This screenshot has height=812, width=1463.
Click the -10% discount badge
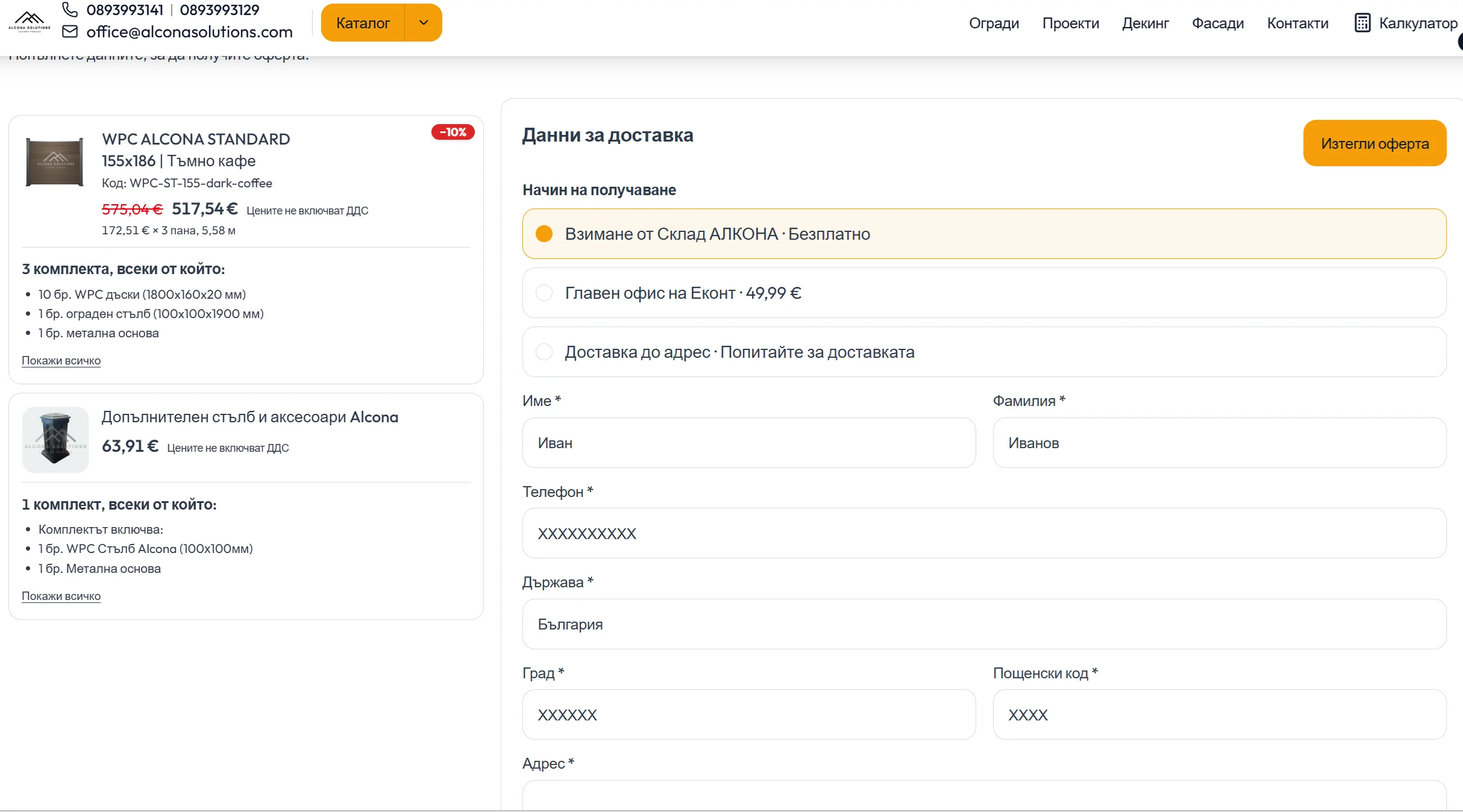tap(453, 132)
